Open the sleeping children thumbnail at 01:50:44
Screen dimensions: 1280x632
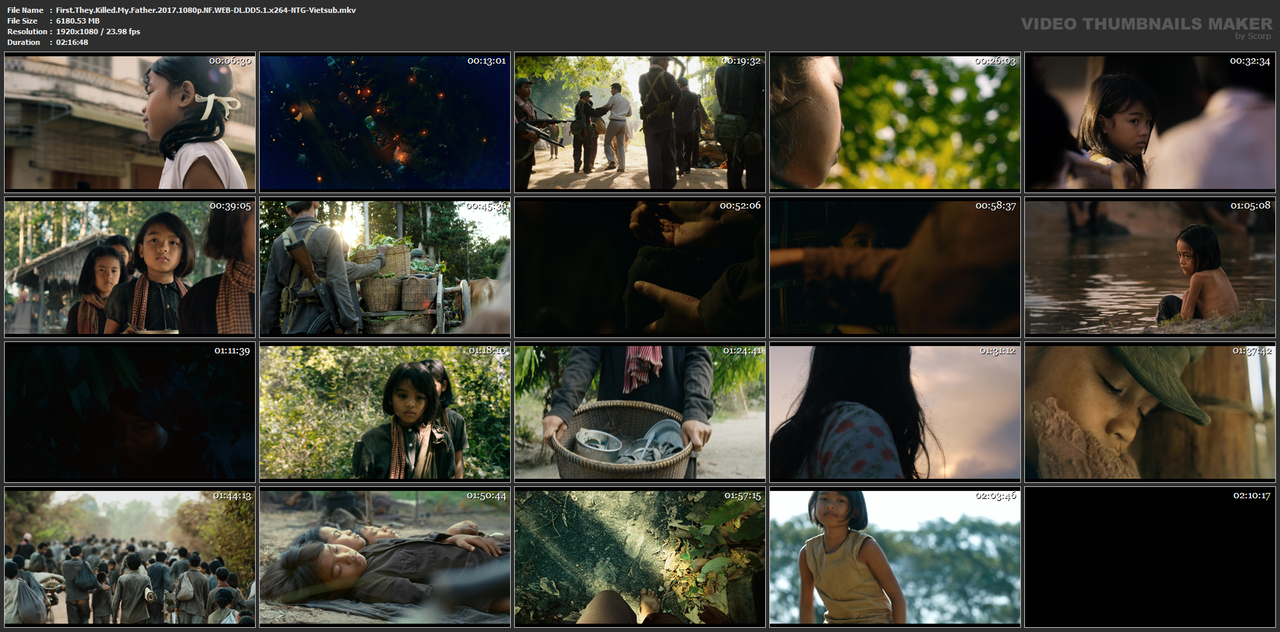tap(385, 557)
